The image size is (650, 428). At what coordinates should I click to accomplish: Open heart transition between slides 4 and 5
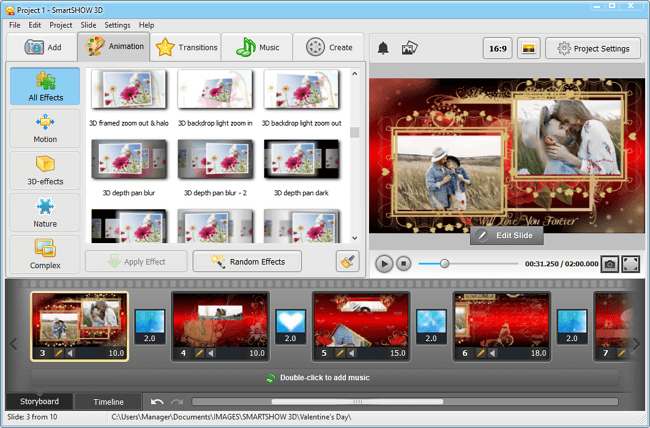[x=291, y=326]
